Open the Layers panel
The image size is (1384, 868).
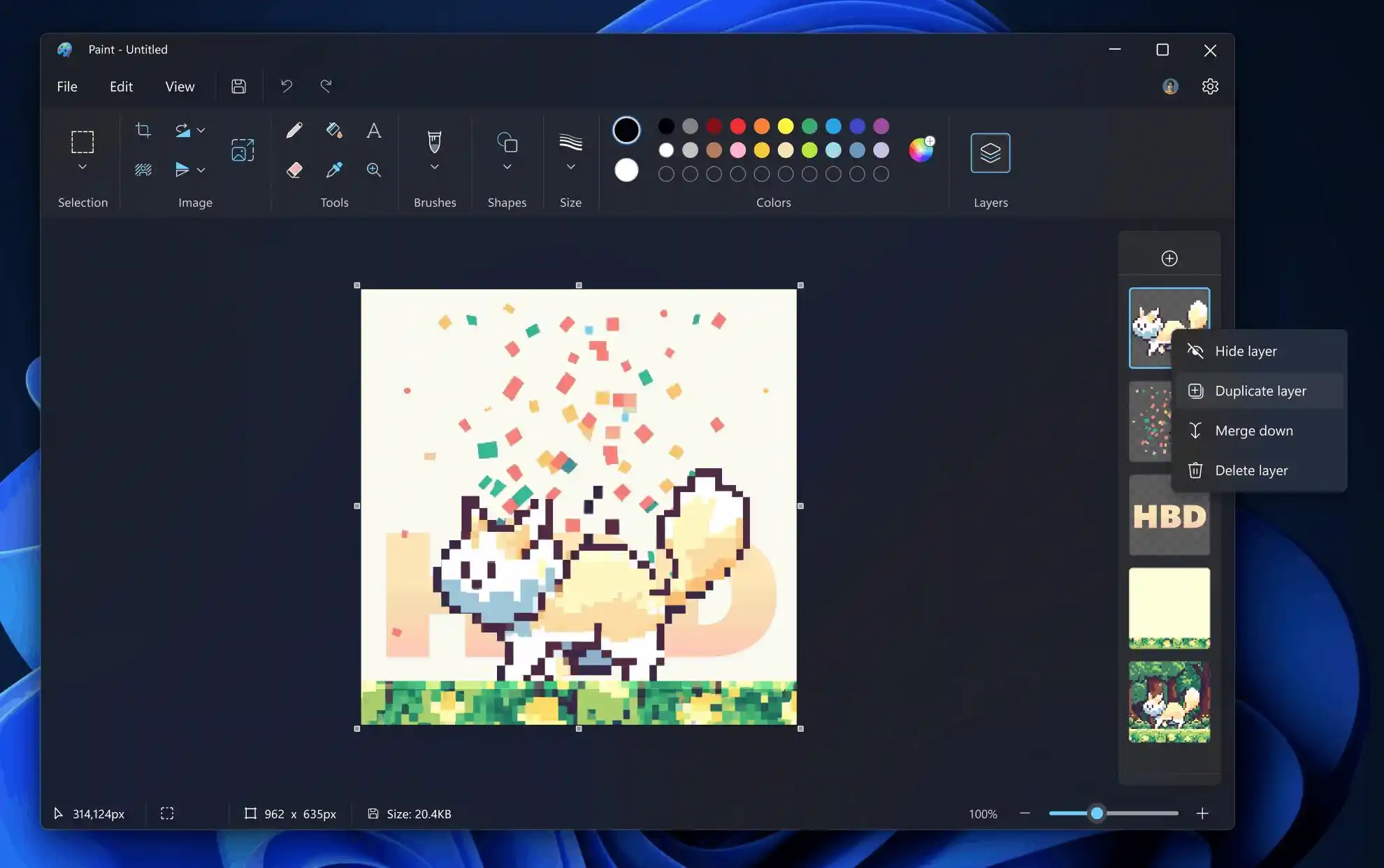[x=991, y=152]
